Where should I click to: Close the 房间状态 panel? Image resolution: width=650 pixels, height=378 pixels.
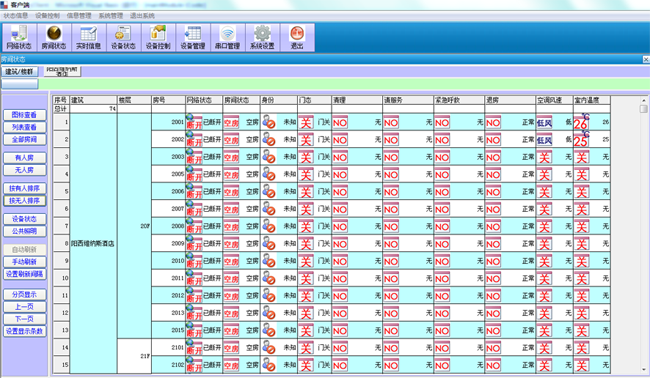point(646,60)
